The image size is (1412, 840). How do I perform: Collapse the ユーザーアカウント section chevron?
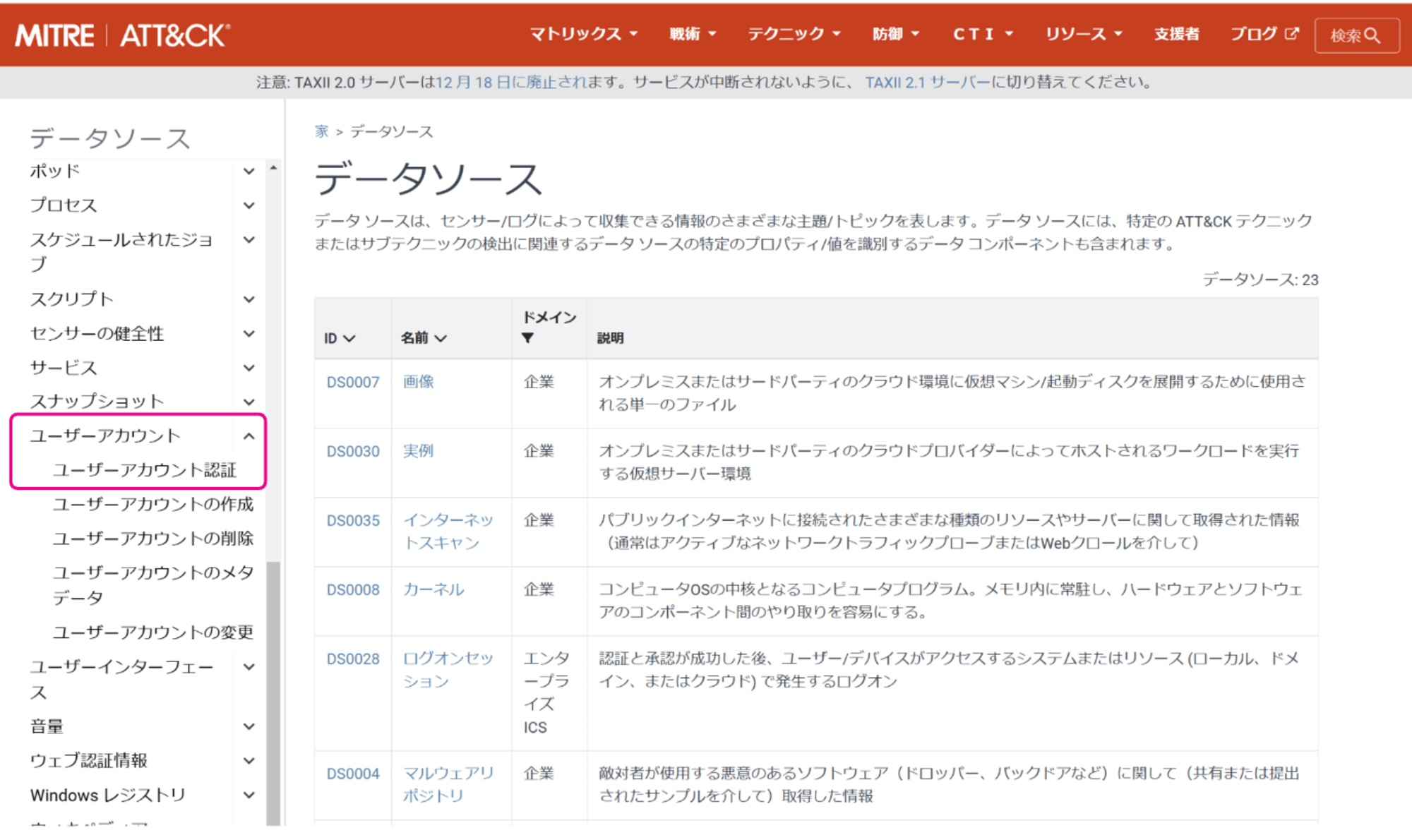[249, 436]
